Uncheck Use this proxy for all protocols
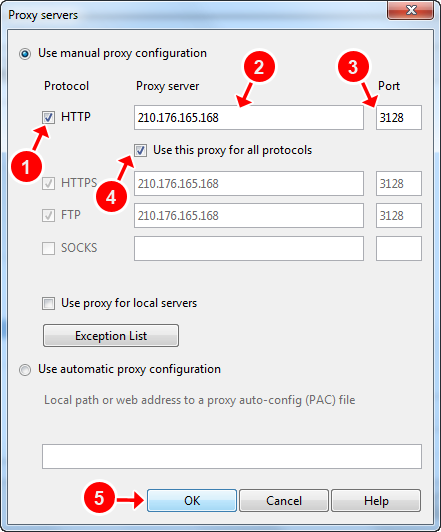The height and width of the screenshot is (532, 441). (140, 150)
